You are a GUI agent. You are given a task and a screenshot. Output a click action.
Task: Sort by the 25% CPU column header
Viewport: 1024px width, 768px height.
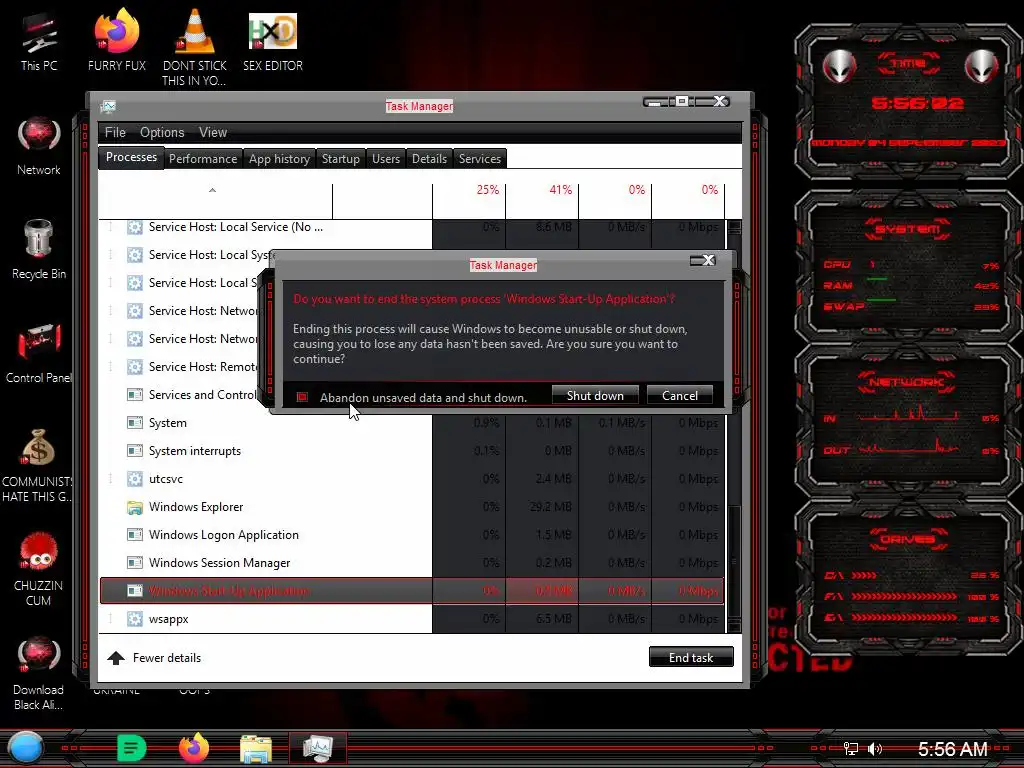pos(469,201)
